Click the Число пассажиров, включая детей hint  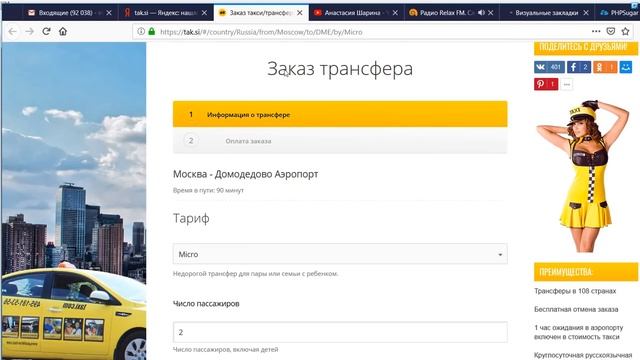(x=225, y=349)
